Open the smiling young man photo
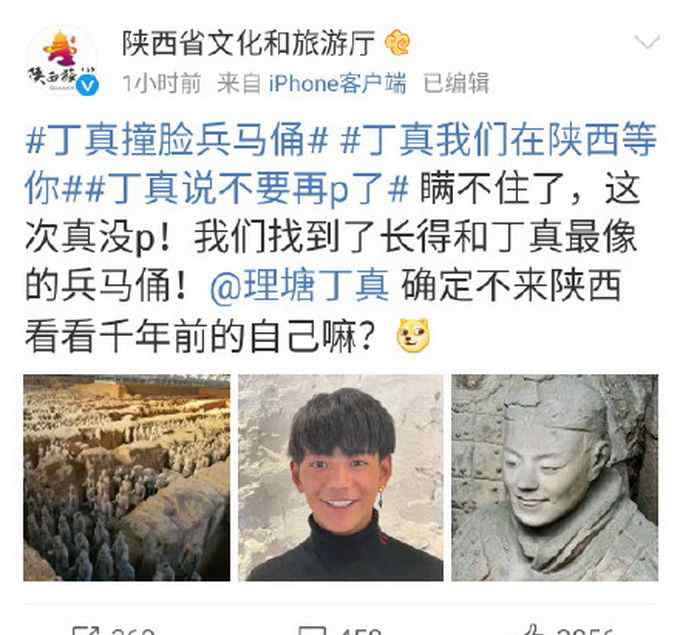This screenshot has height=635, width=680. [341, 478]
